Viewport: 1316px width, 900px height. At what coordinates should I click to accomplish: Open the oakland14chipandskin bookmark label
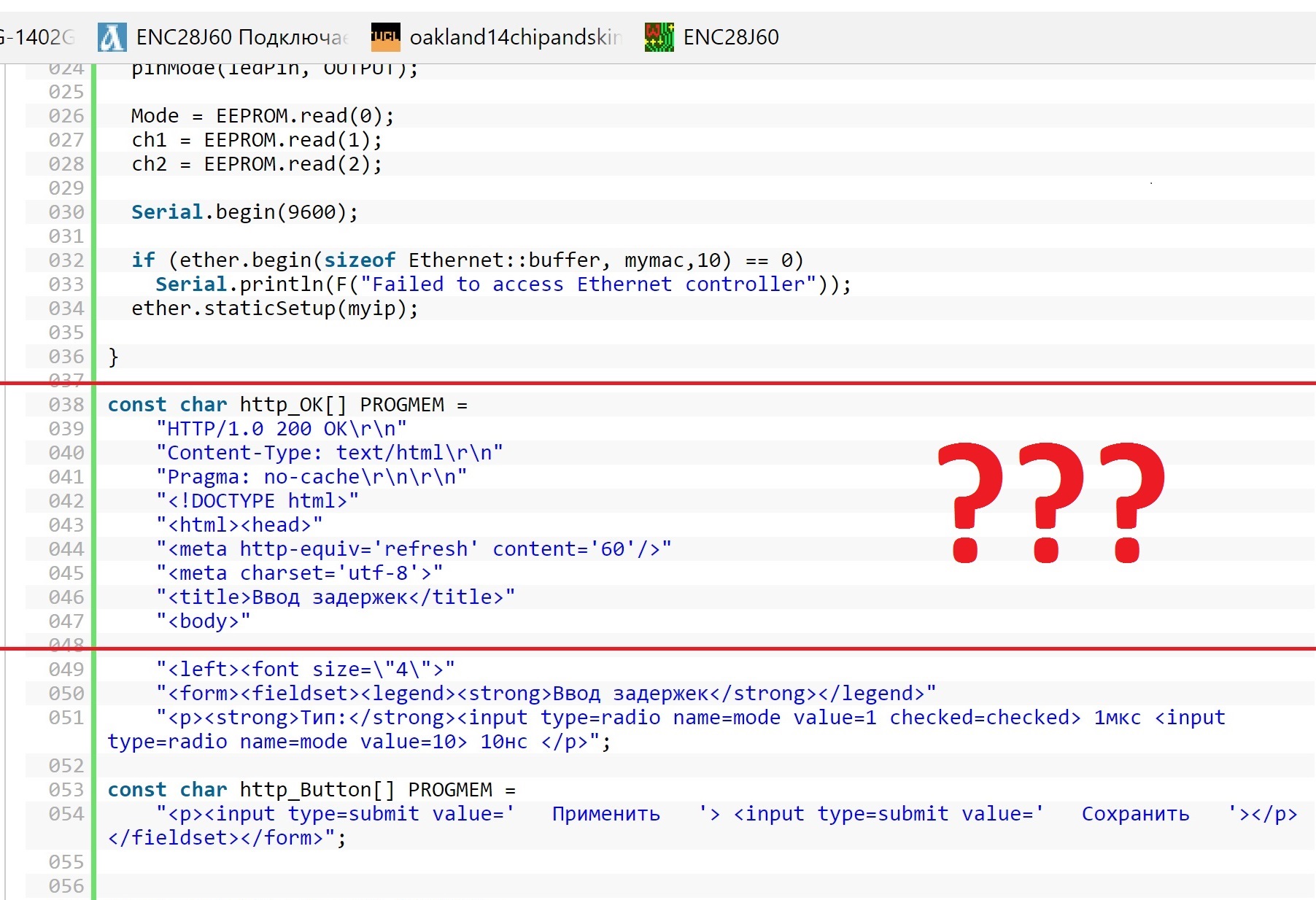515,37
